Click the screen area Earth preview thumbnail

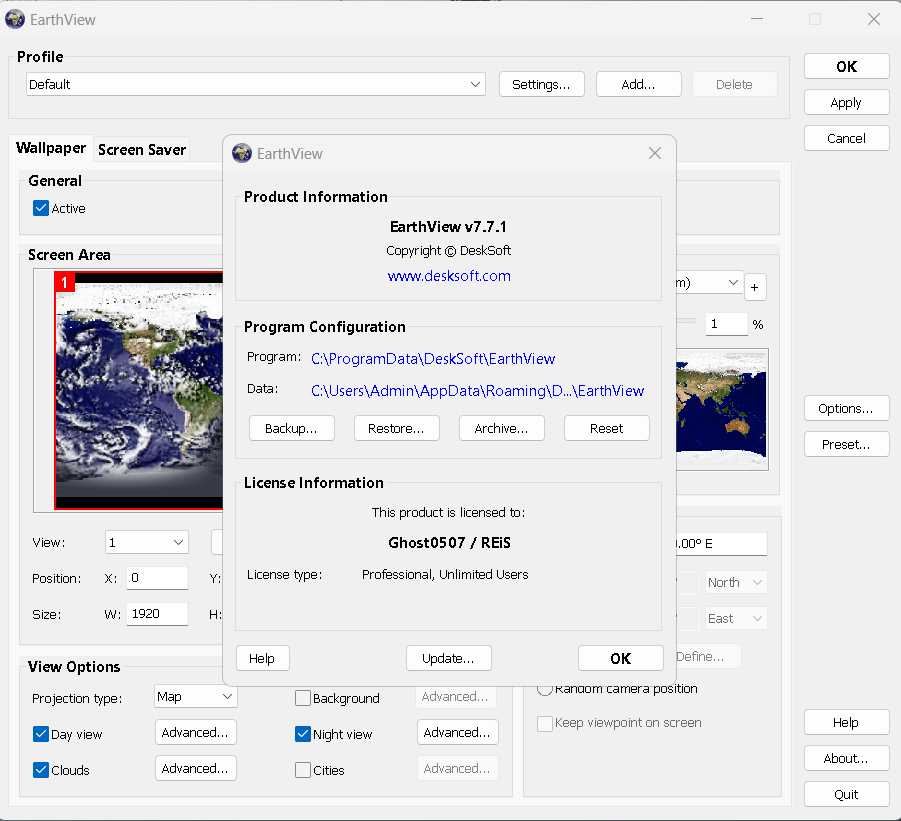[x=138, y=391]
